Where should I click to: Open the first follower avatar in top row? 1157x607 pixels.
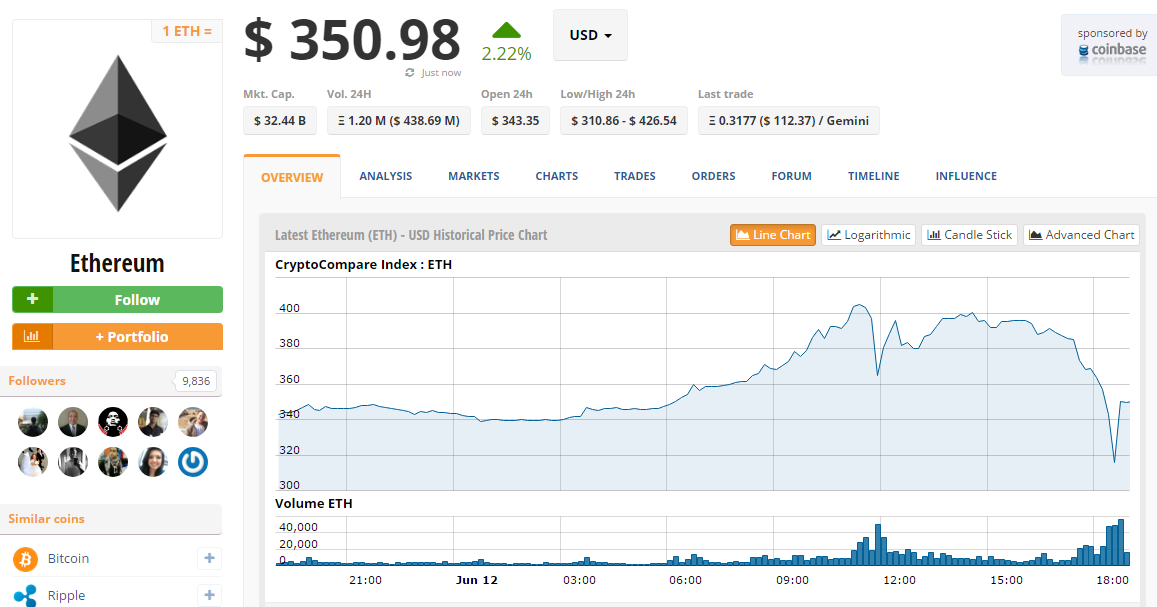[32, 422]
